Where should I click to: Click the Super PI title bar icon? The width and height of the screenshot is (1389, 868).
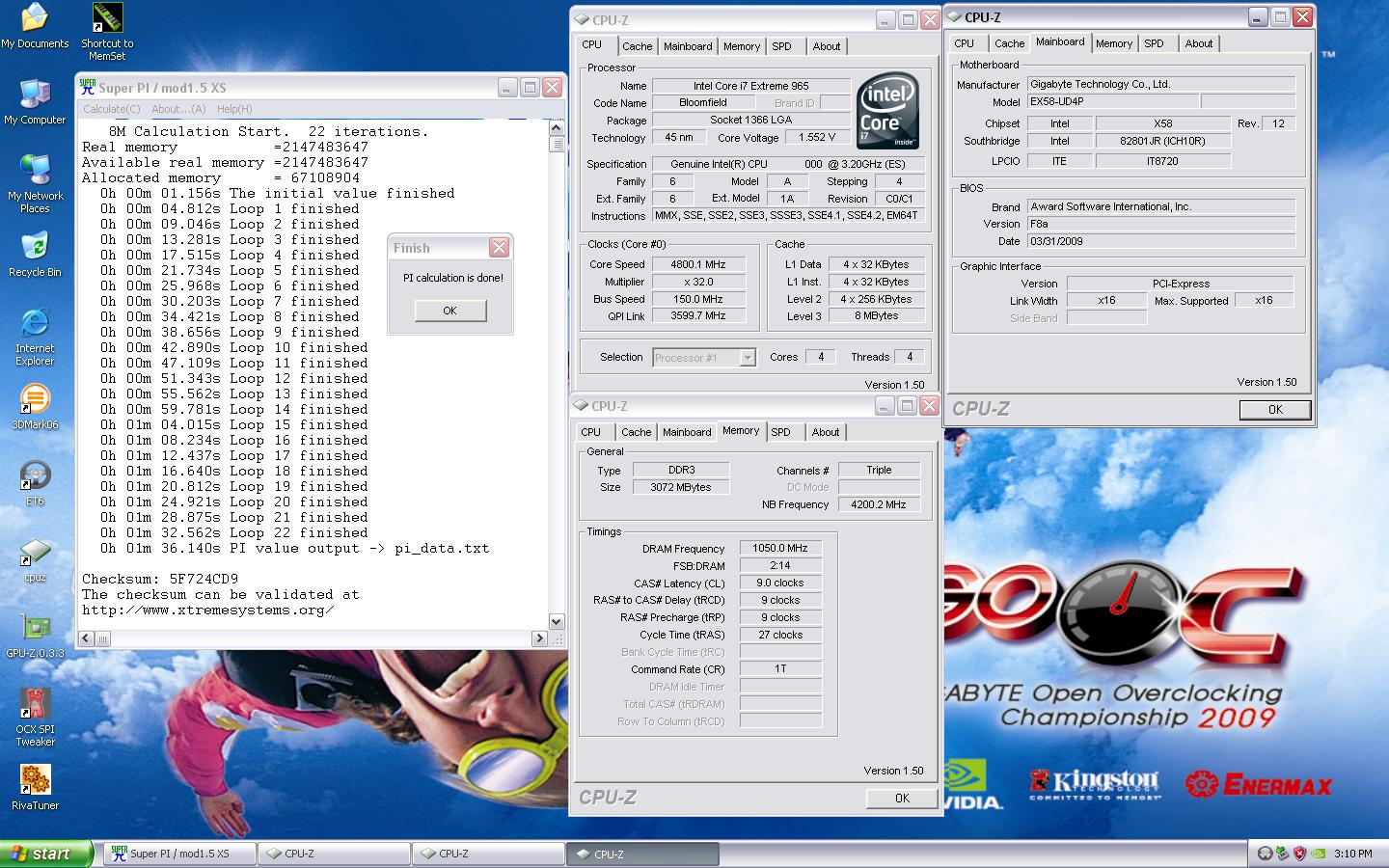tap(87, 87)
